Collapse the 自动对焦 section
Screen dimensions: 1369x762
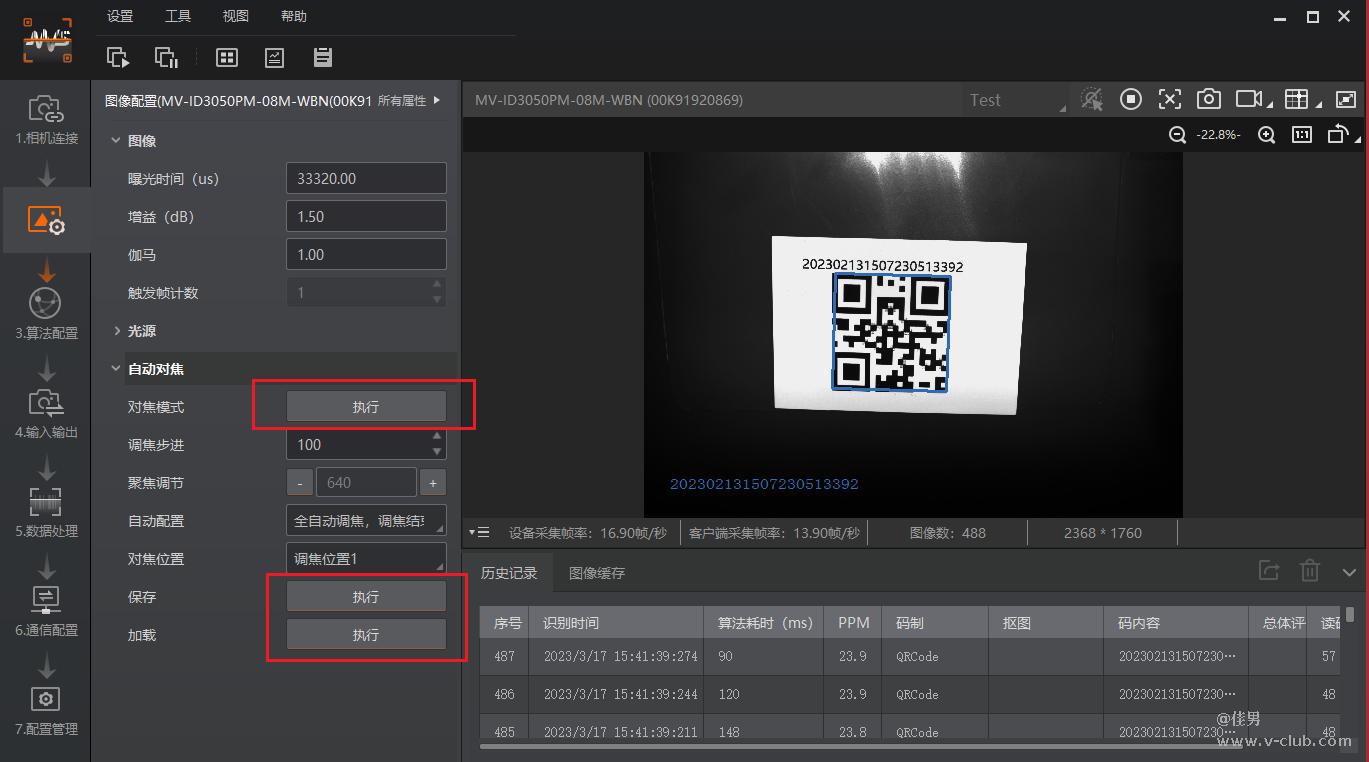point(116,369)
